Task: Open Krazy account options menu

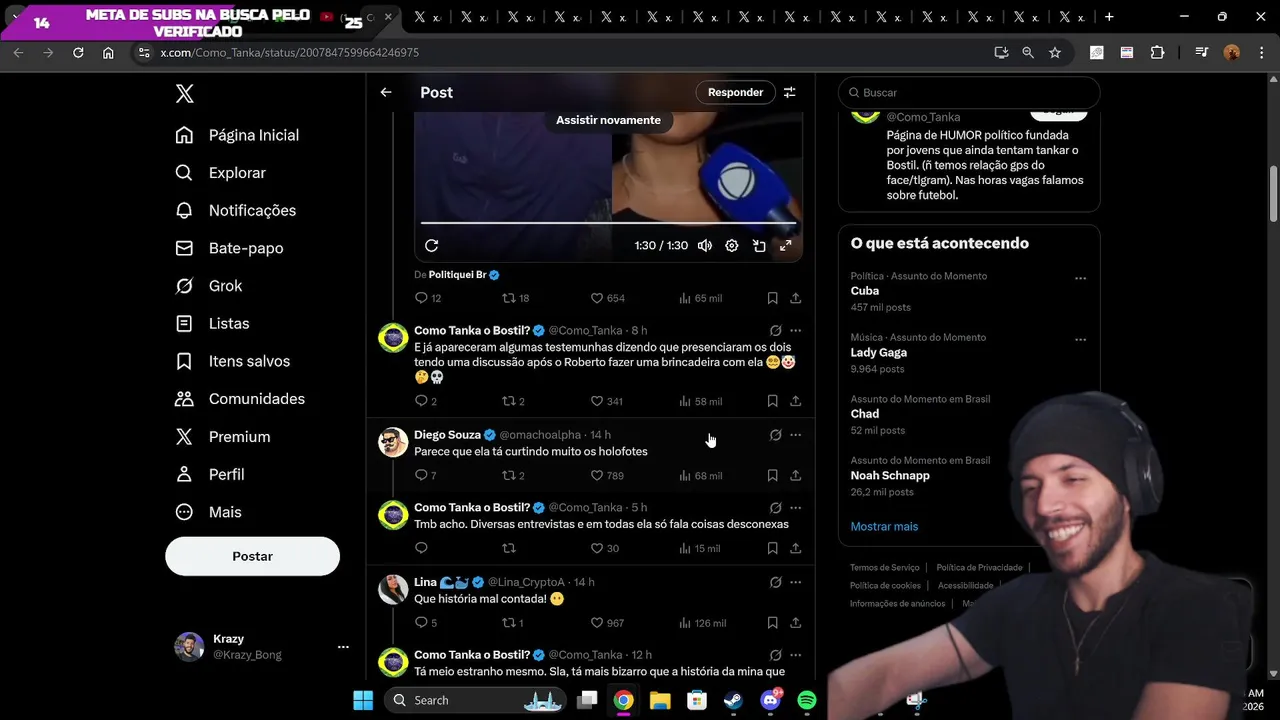Action: tap(343, 647)
